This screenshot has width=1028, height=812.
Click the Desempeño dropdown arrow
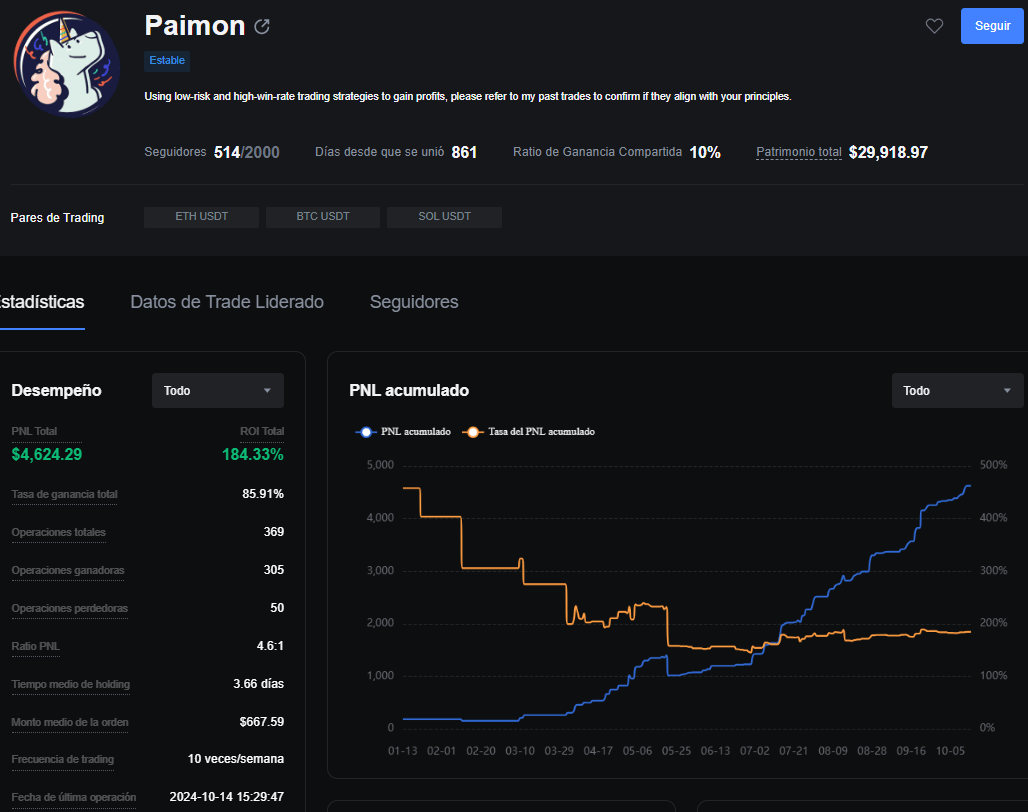point(267,391)
